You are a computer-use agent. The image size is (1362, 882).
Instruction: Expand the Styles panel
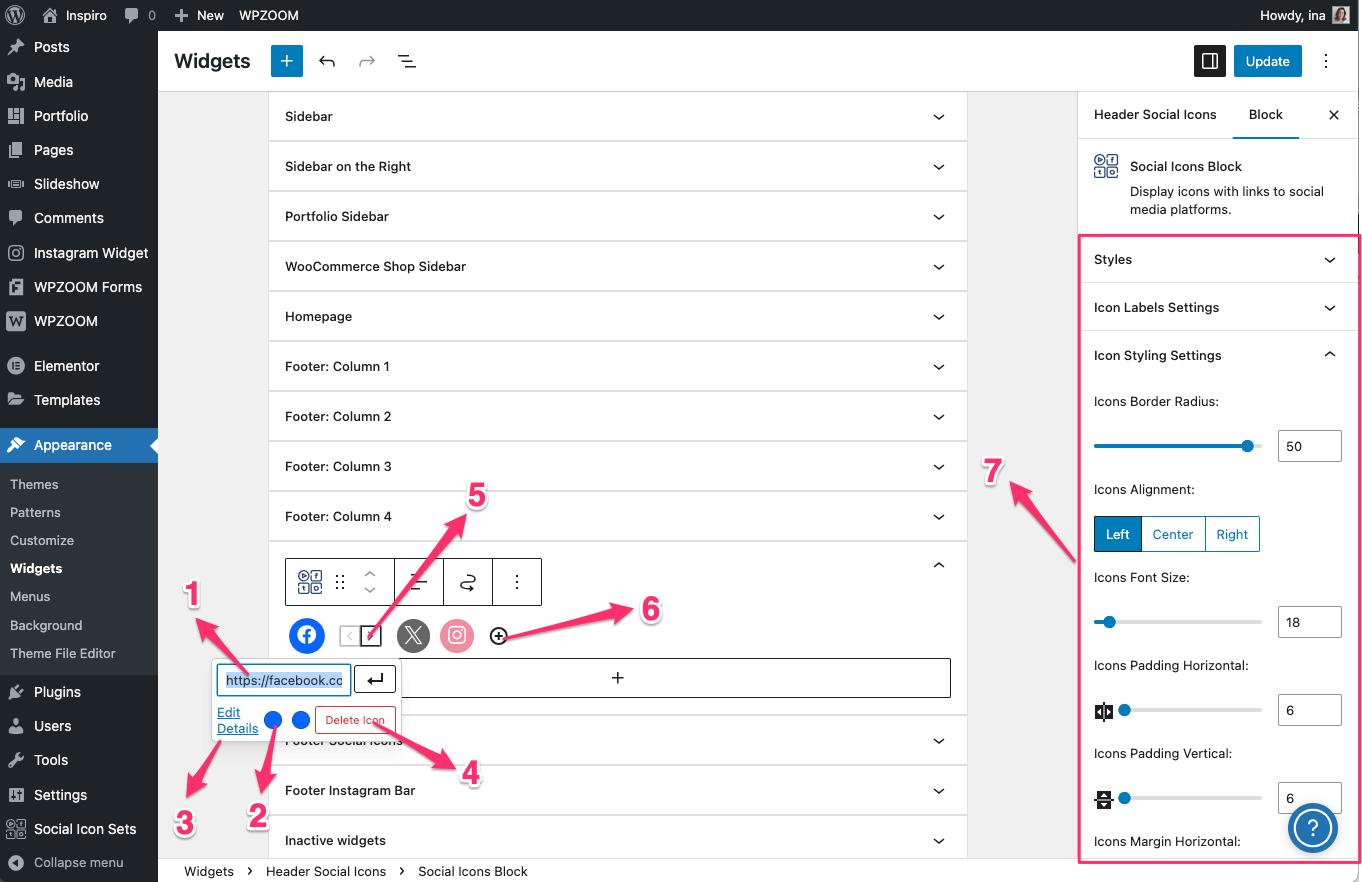[1215, 259]
